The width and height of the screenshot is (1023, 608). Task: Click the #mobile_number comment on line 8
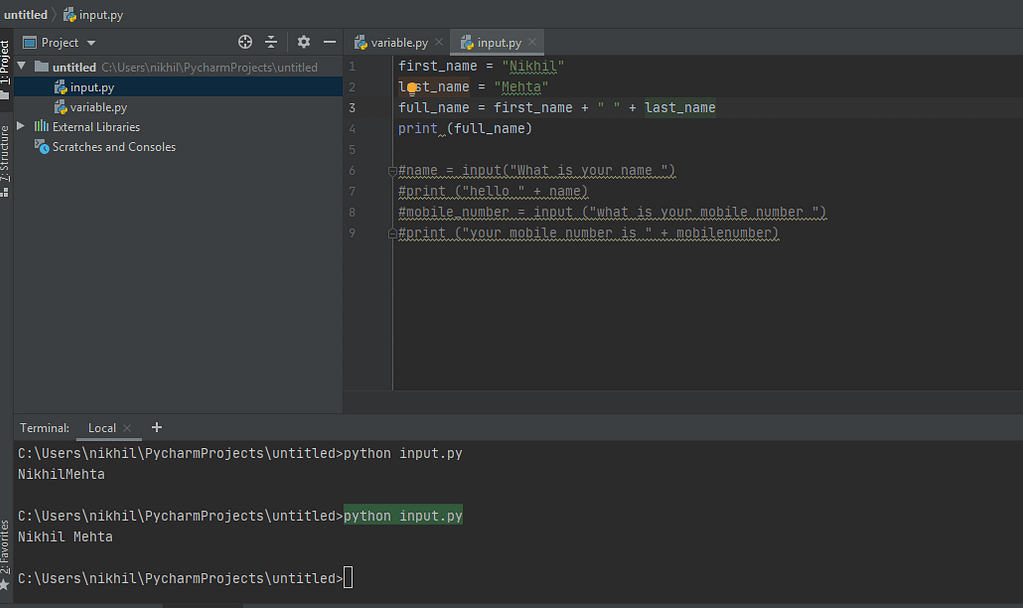[612, 212]
